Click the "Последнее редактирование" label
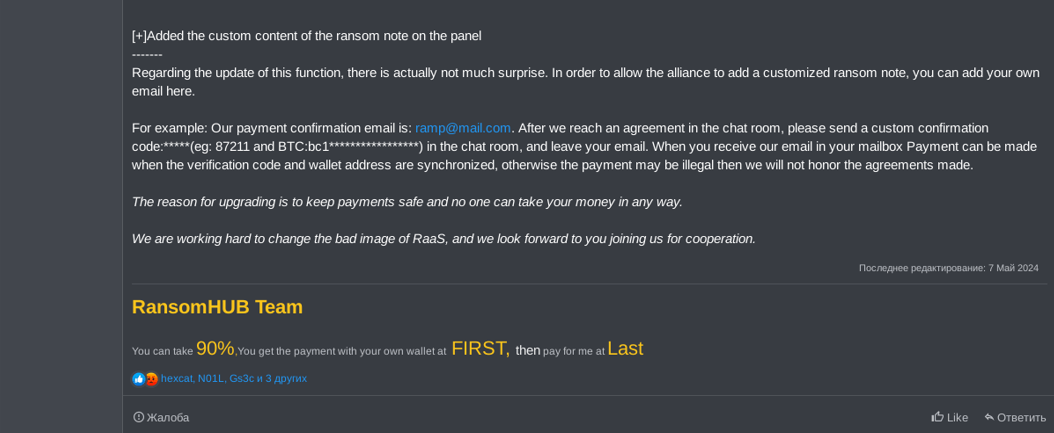1054x433 pixels. 920,268
